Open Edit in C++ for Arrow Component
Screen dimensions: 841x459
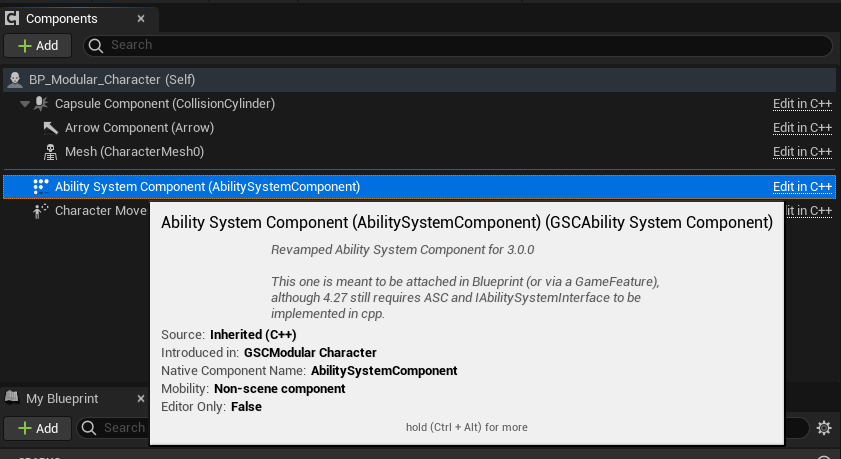point(802,128)
